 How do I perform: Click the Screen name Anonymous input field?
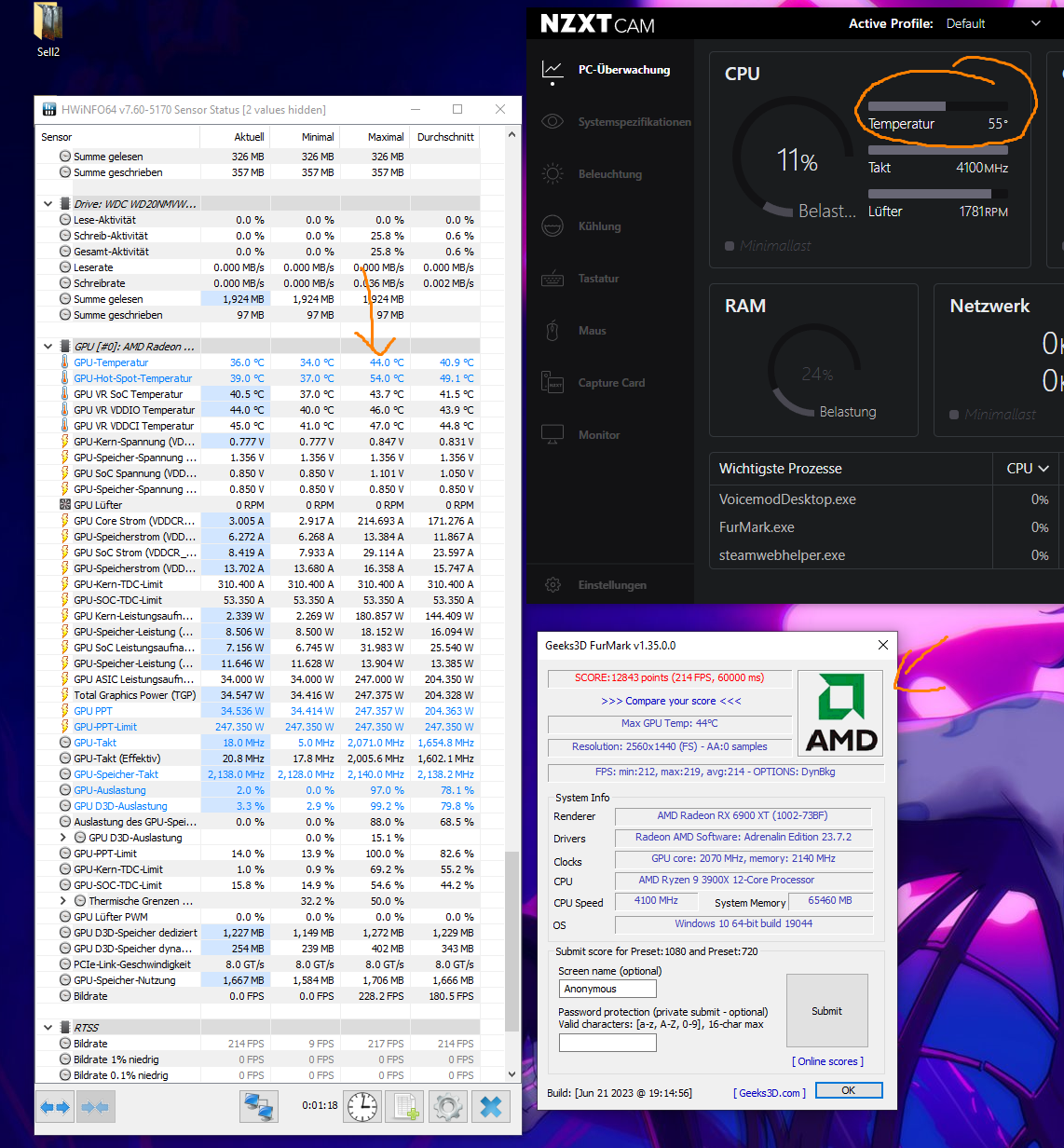[x=607, y=989]
